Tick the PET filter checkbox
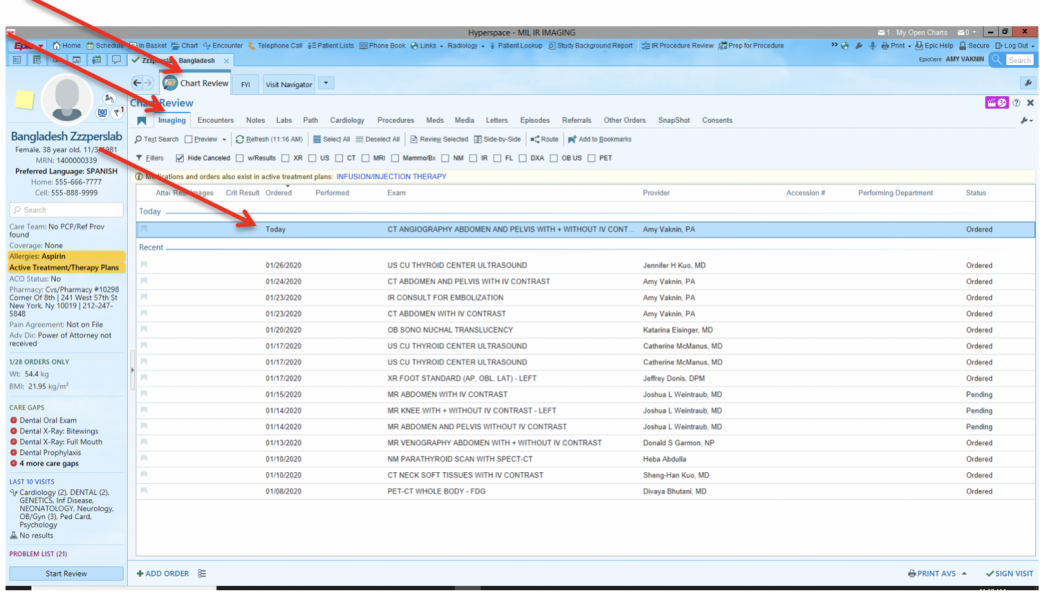This screenshot has height=593, width=1040. coord(592,158)
